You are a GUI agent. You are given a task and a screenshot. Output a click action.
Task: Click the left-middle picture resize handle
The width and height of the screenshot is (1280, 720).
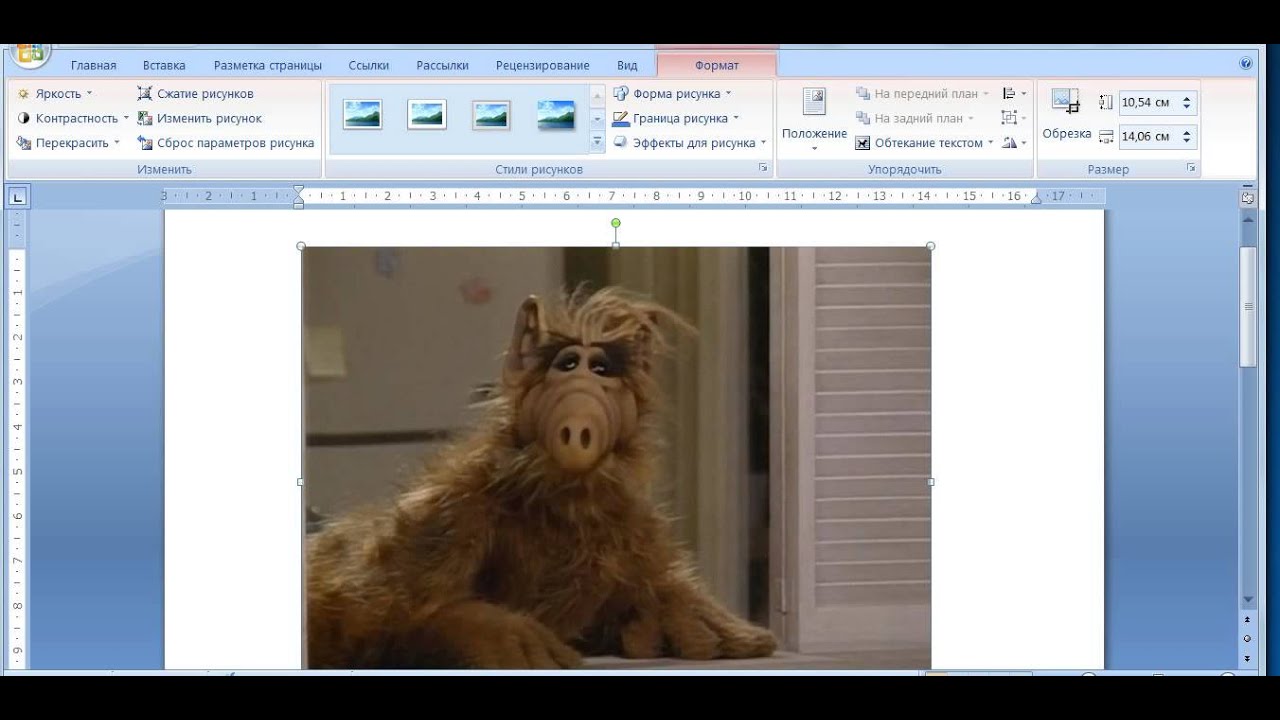point(302,482)
